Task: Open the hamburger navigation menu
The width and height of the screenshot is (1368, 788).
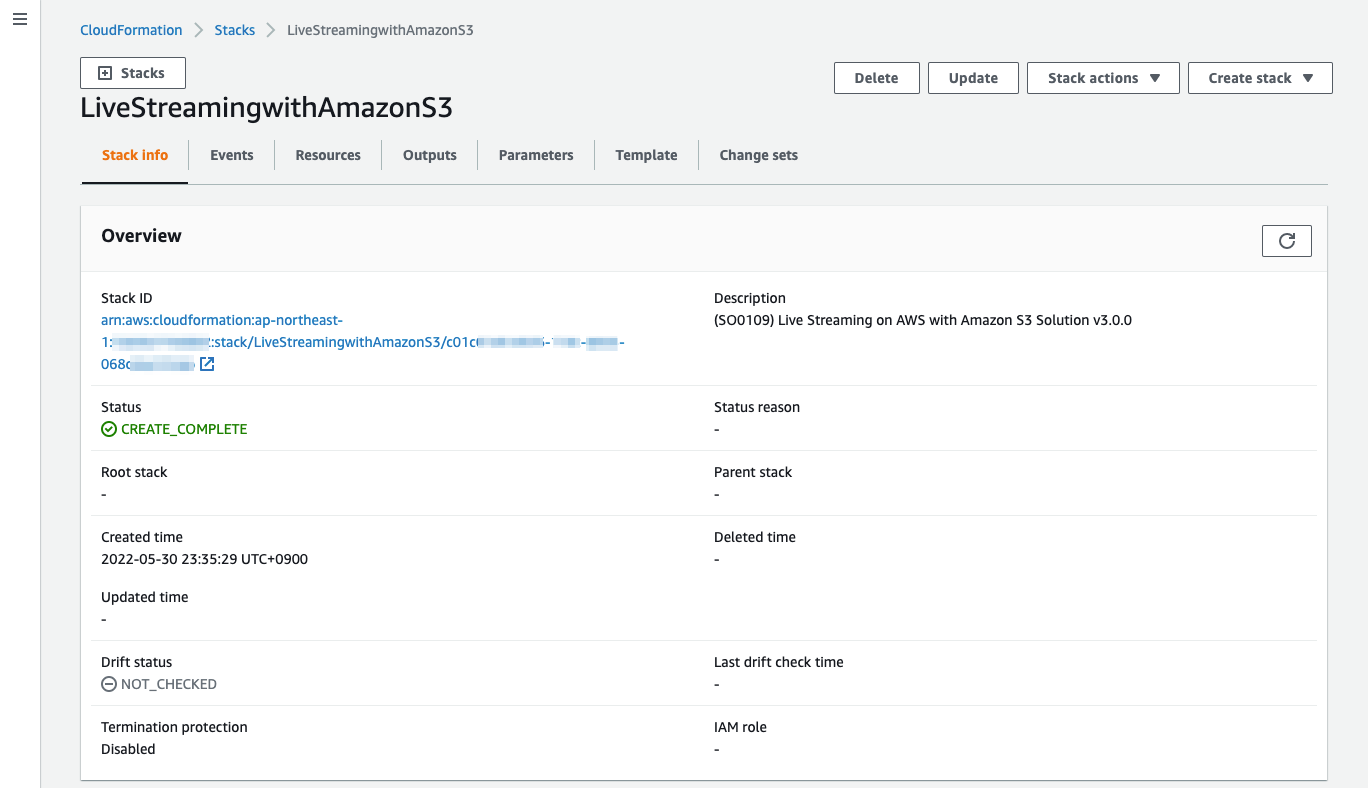Action: (x=20, y=20)
